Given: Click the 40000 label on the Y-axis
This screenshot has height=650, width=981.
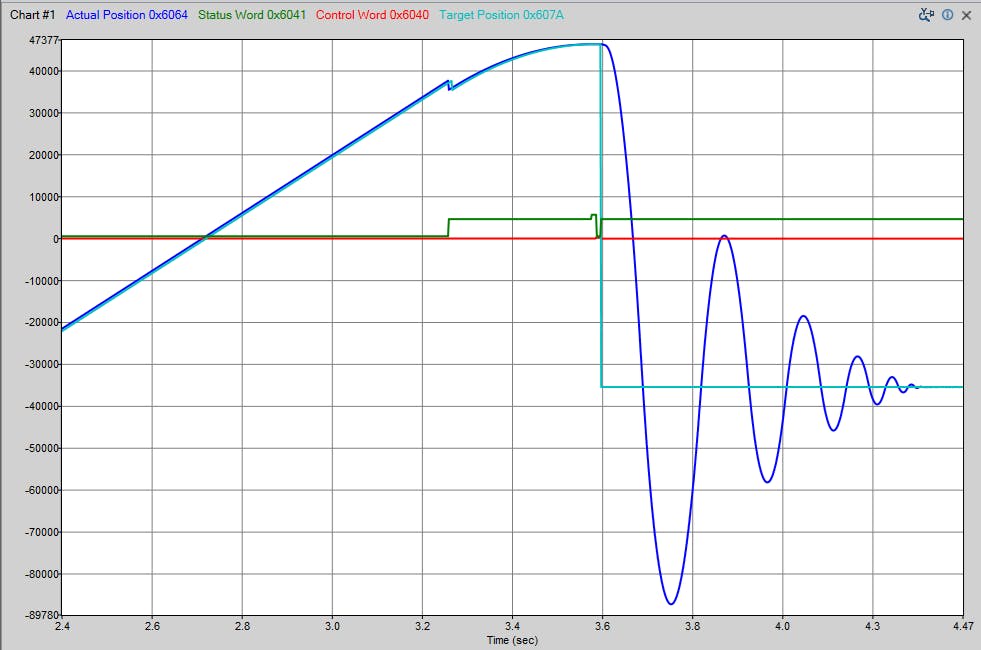Looking at the screenshot, I should click(x=44, y=71).
